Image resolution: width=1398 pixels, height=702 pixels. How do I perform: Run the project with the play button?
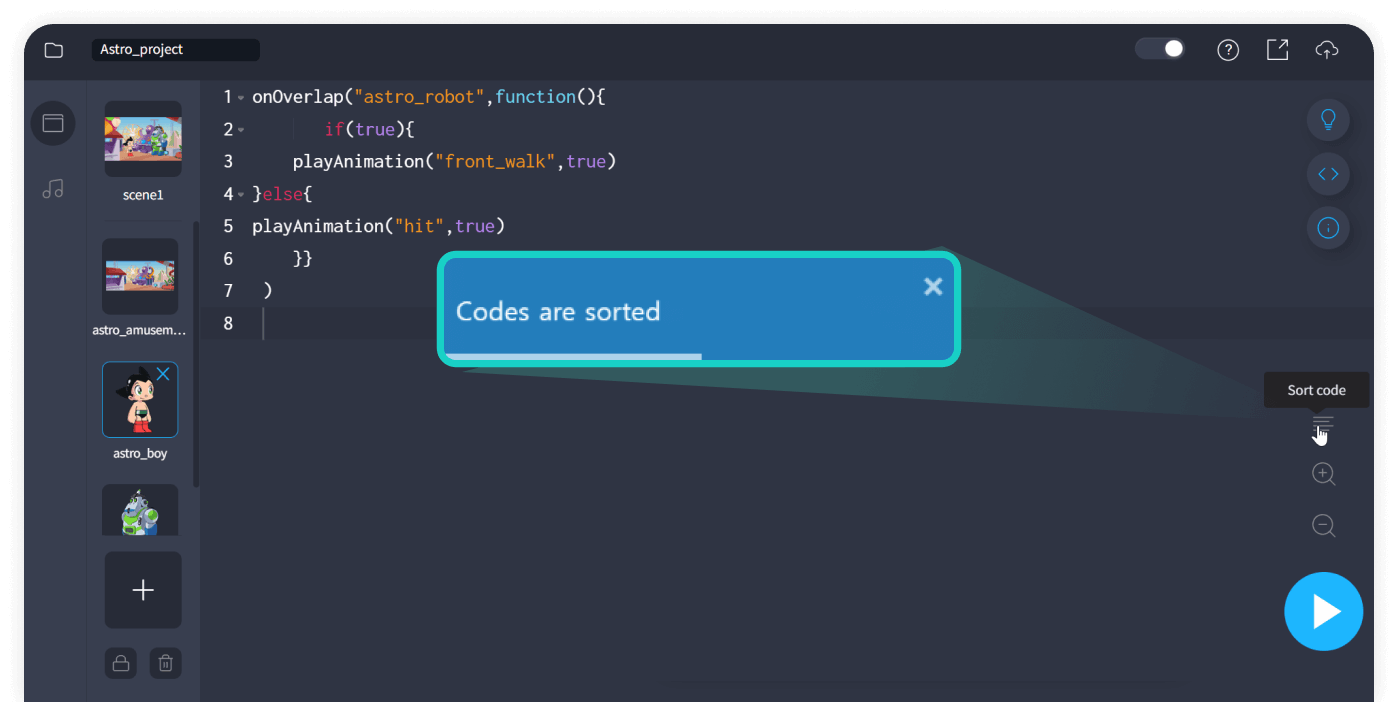[1324, 611]
